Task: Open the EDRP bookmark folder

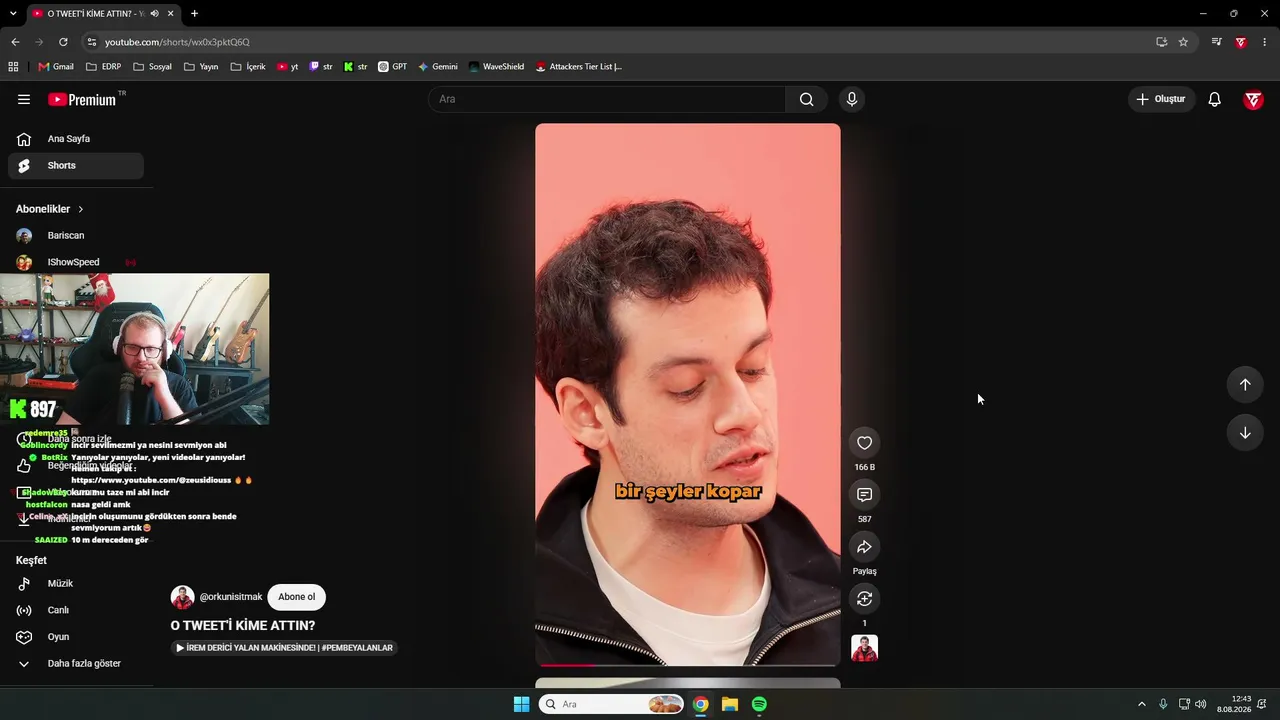Action: point(104,67)
